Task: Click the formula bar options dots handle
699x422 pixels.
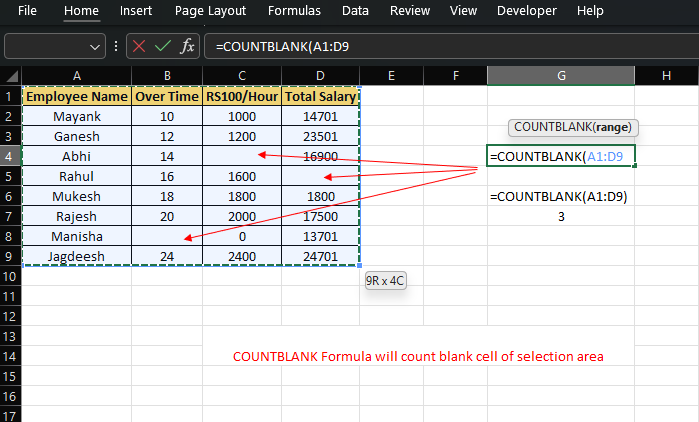Action: coord(118,47)
